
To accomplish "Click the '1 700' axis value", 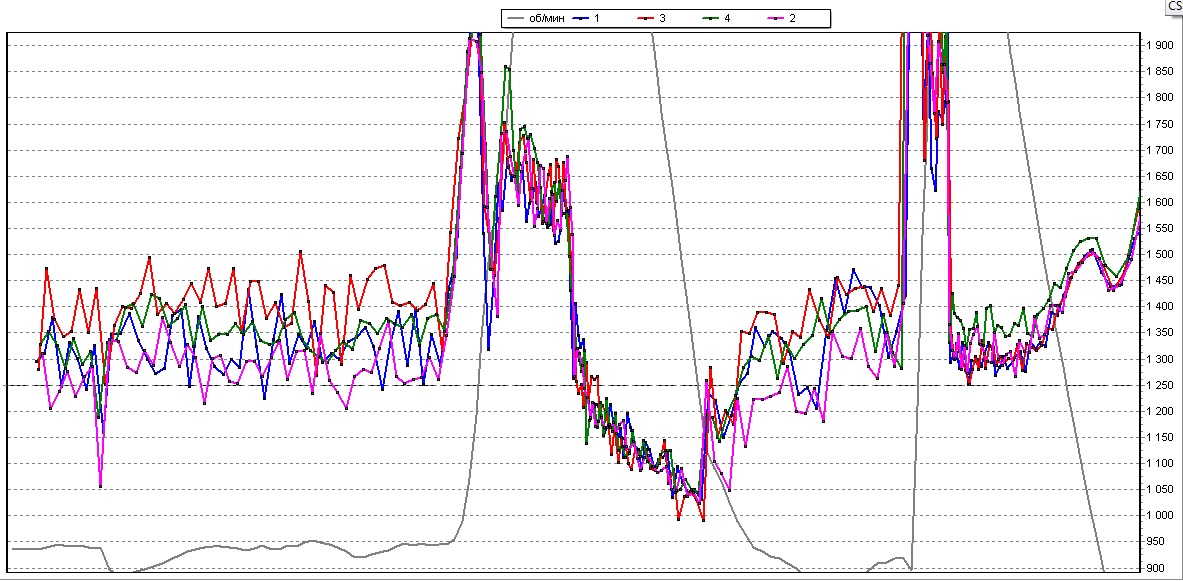I will pyautogui.click(x=1159, y=150).
